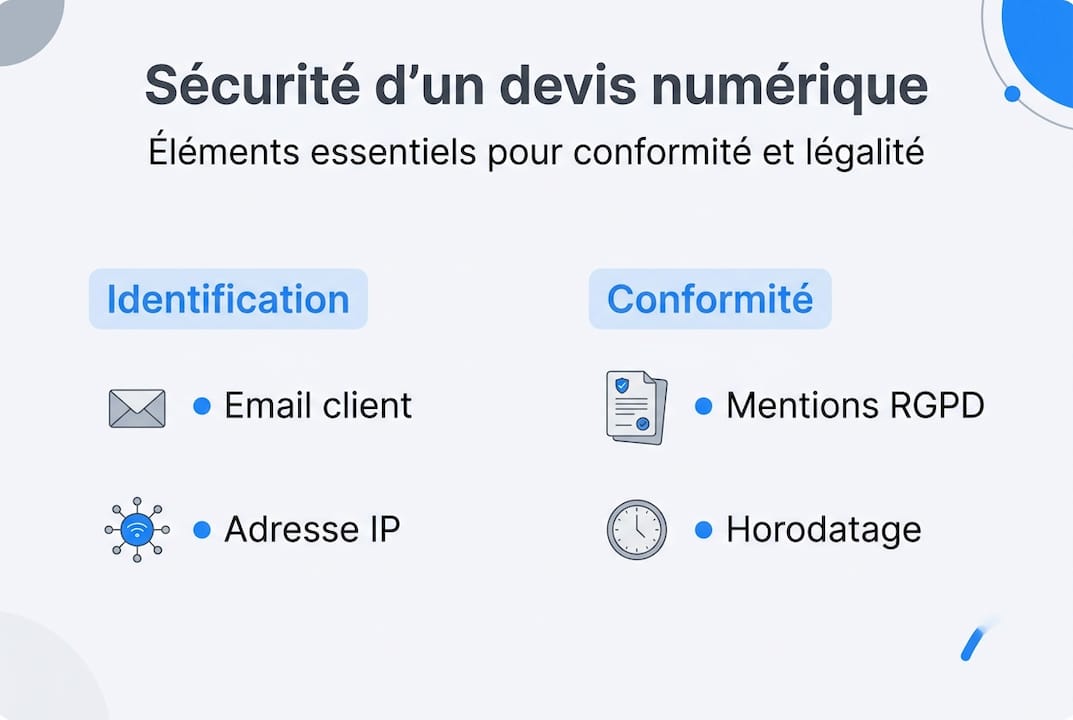Click the subtitle Éléments essentiels pour conformité
Image resolution: width=1073 pixels, height=720 pixels.
536,153
